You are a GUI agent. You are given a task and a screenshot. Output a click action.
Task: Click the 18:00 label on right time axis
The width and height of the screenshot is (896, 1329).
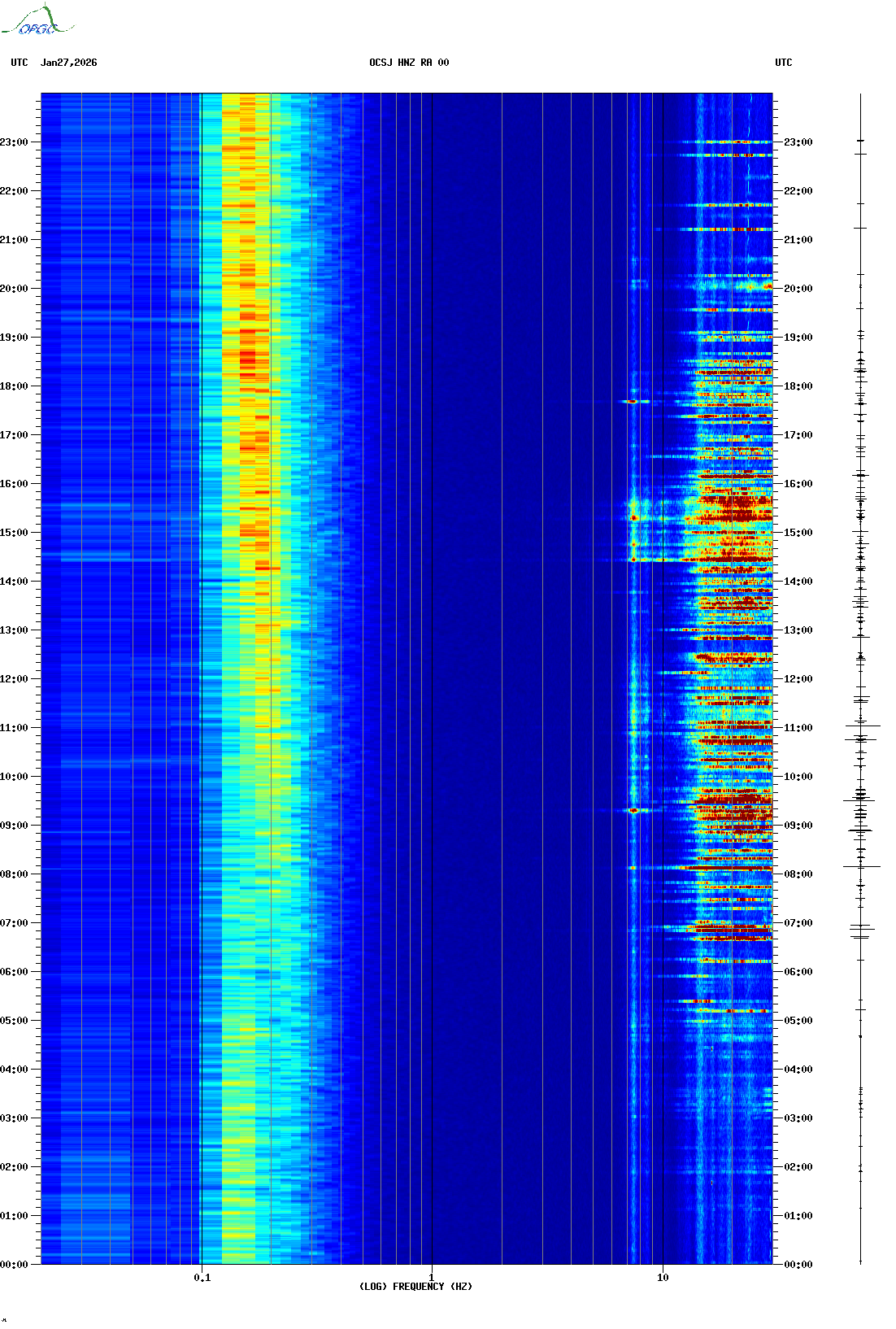pos(798,386)
